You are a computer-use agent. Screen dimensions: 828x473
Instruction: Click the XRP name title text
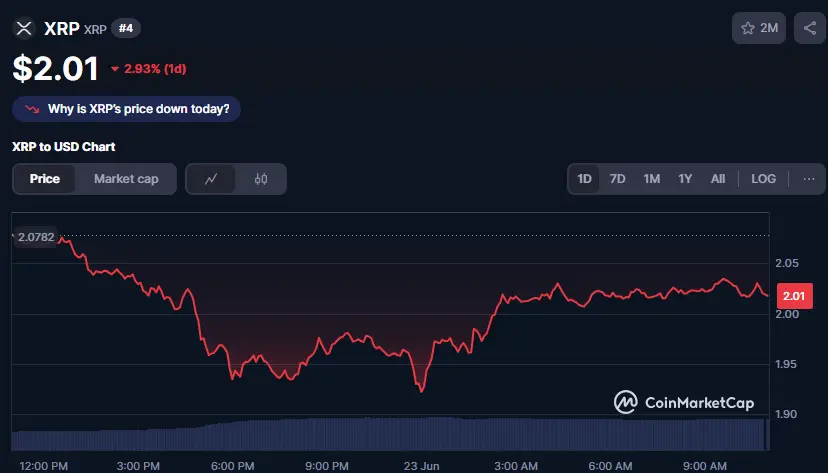62,28
